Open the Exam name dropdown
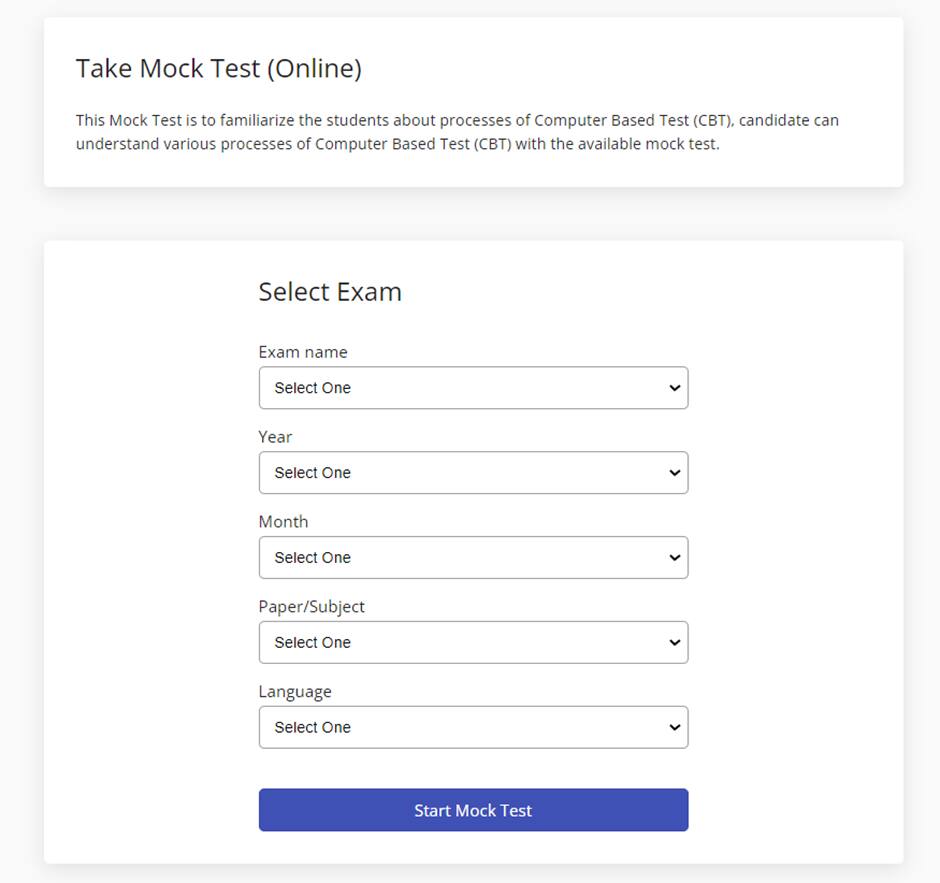 point(473,388)
